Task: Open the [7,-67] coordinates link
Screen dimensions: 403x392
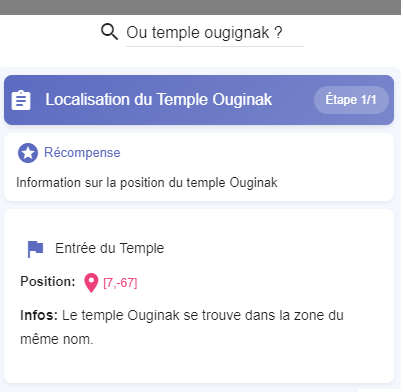Action: tap(120, 283)
